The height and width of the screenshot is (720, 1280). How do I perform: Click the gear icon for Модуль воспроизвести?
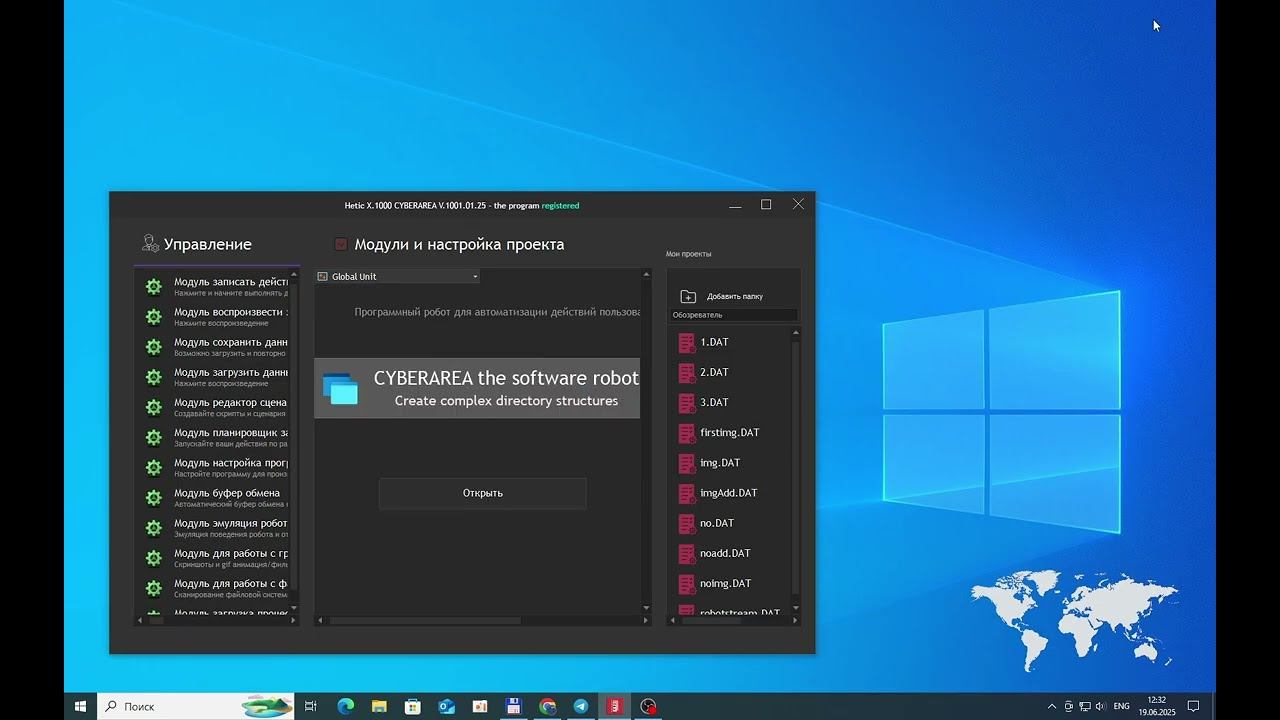(154, 317)
